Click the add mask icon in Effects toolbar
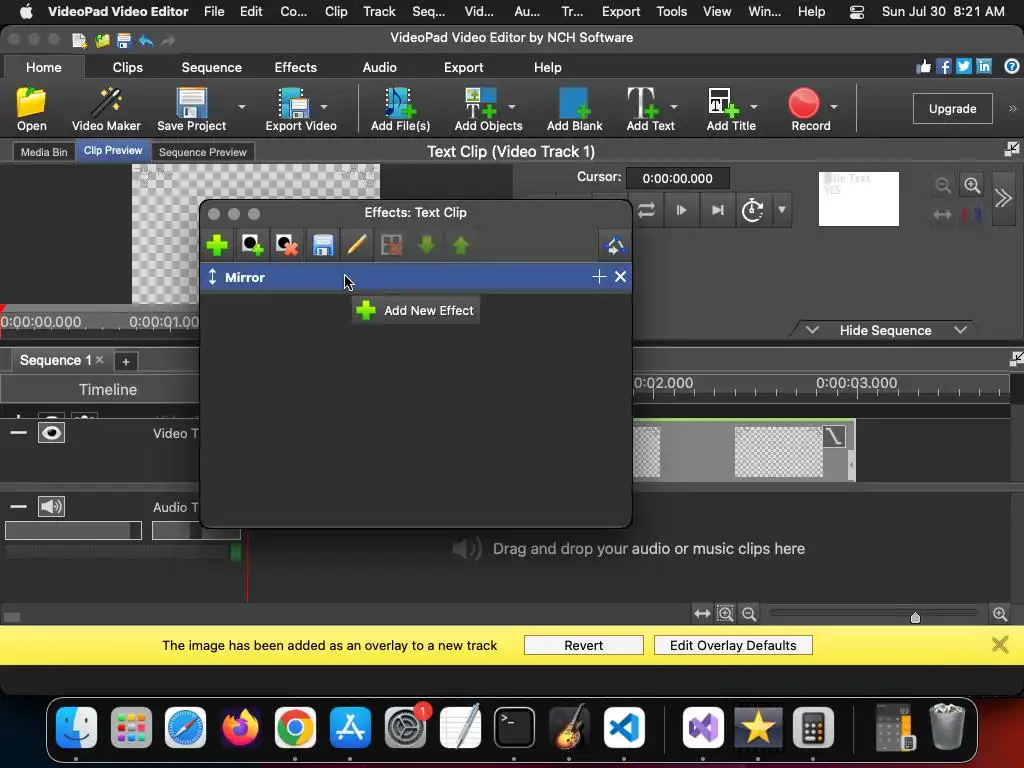The height and width of the screenshot is (768, 1024). coord(252,246)
